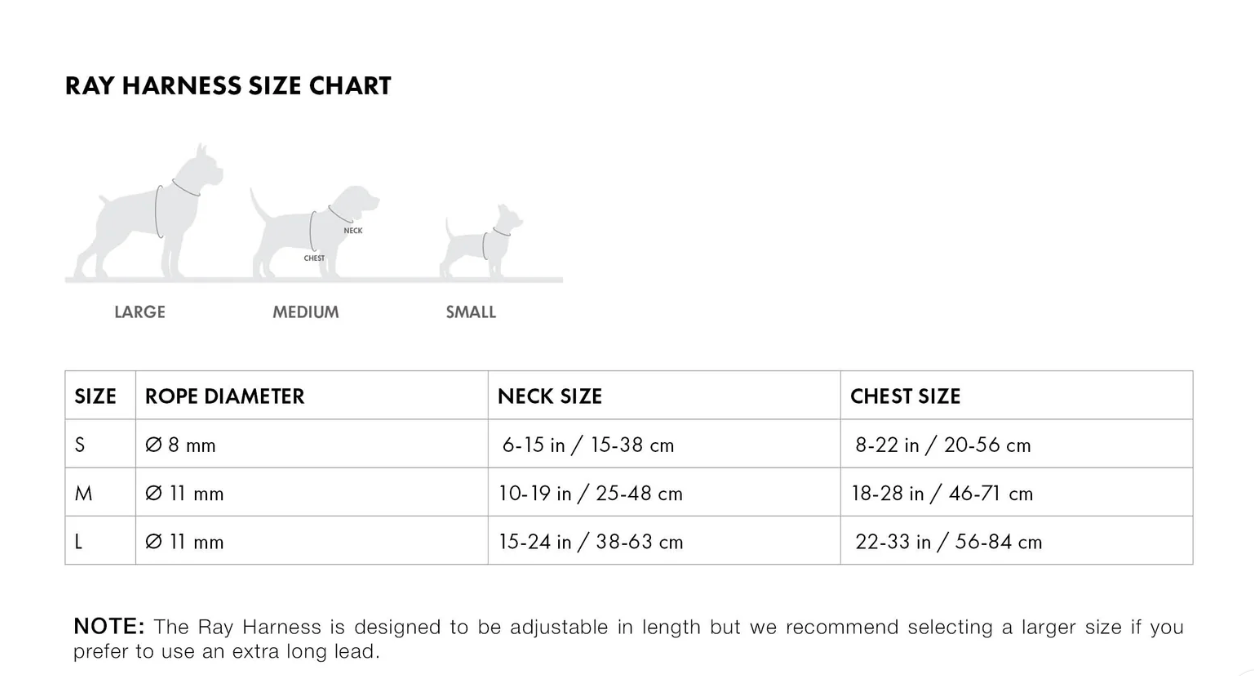1254x676 pixels.
Task: Select the 22-33 in chest size cell
Action: pos(1017,541)
